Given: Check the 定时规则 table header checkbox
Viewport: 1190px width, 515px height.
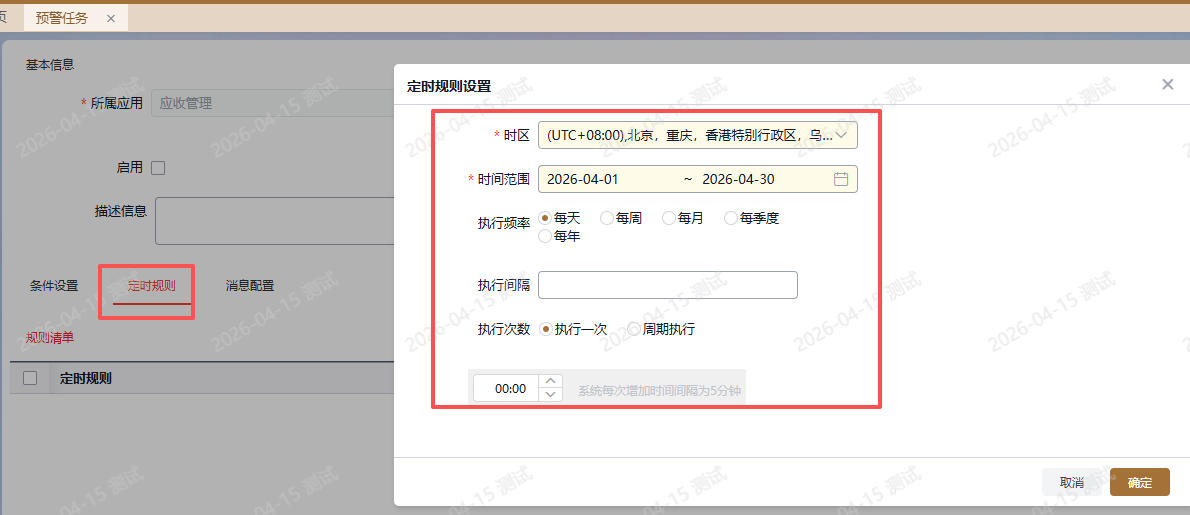Looking at the screenshot, I should 30,378.
